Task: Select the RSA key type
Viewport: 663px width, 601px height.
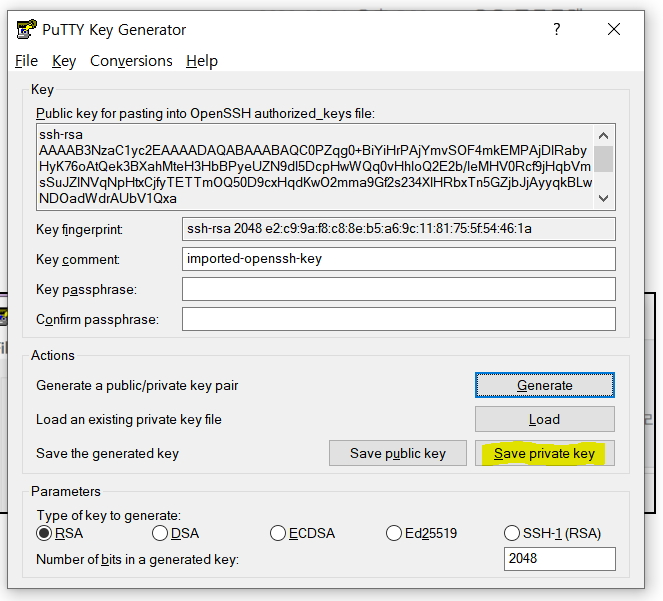Action: point(59,533)
